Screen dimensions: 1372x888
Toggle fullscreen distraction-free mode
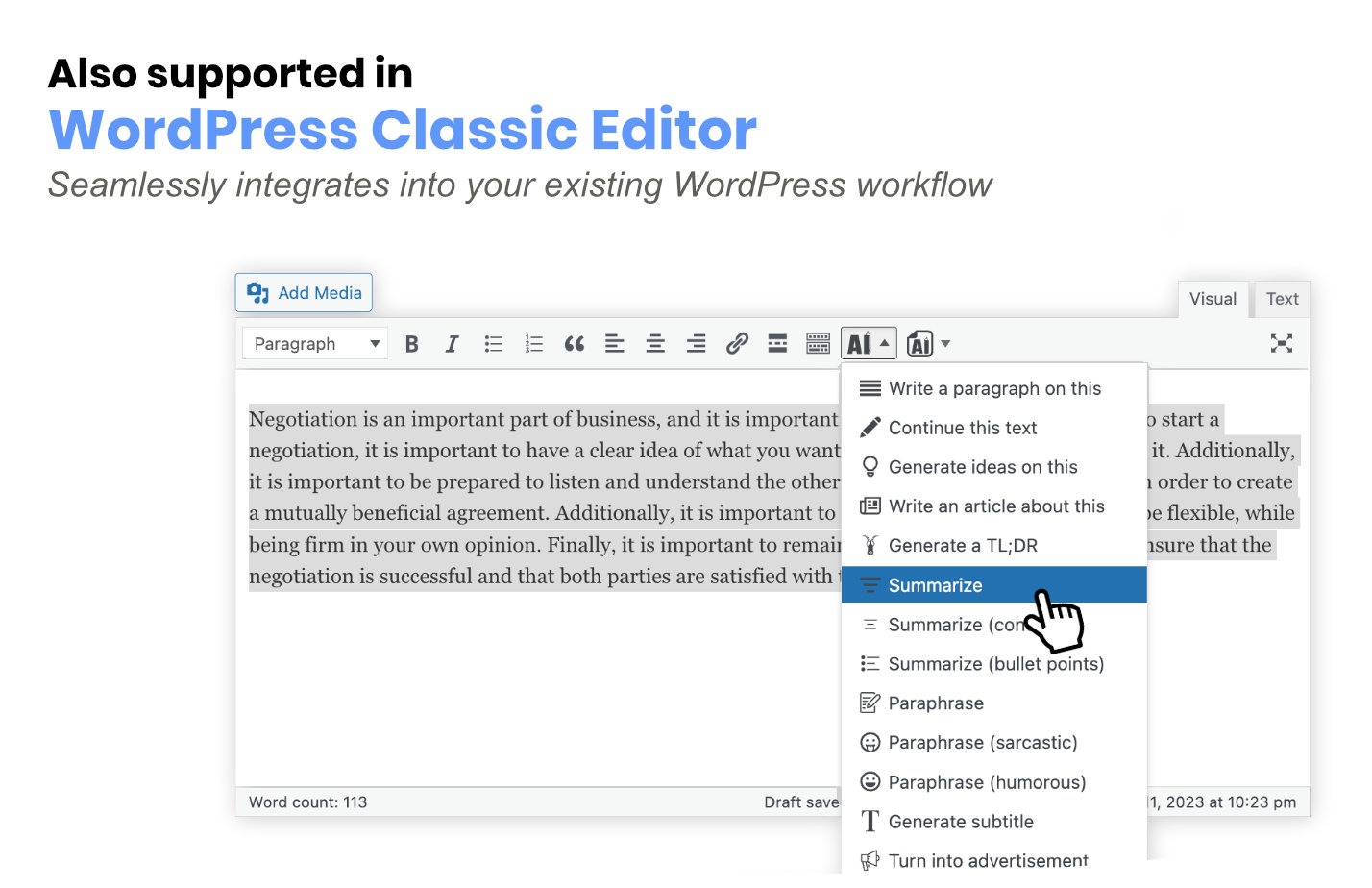pos(1282,343)
